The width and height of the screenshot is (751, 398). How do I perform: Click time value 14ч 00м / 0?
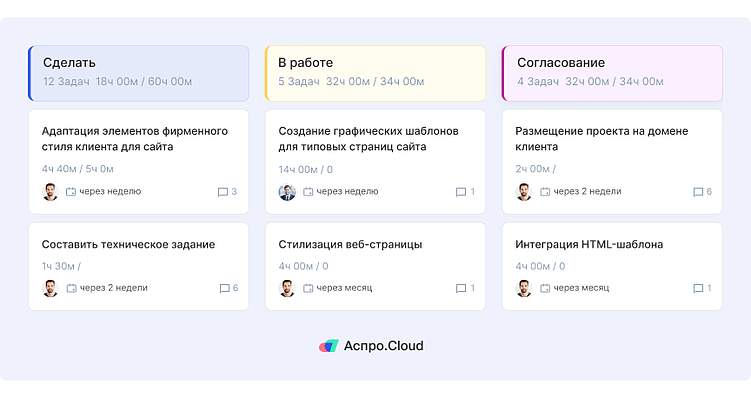pyautogui.click(x=306, y=169)
